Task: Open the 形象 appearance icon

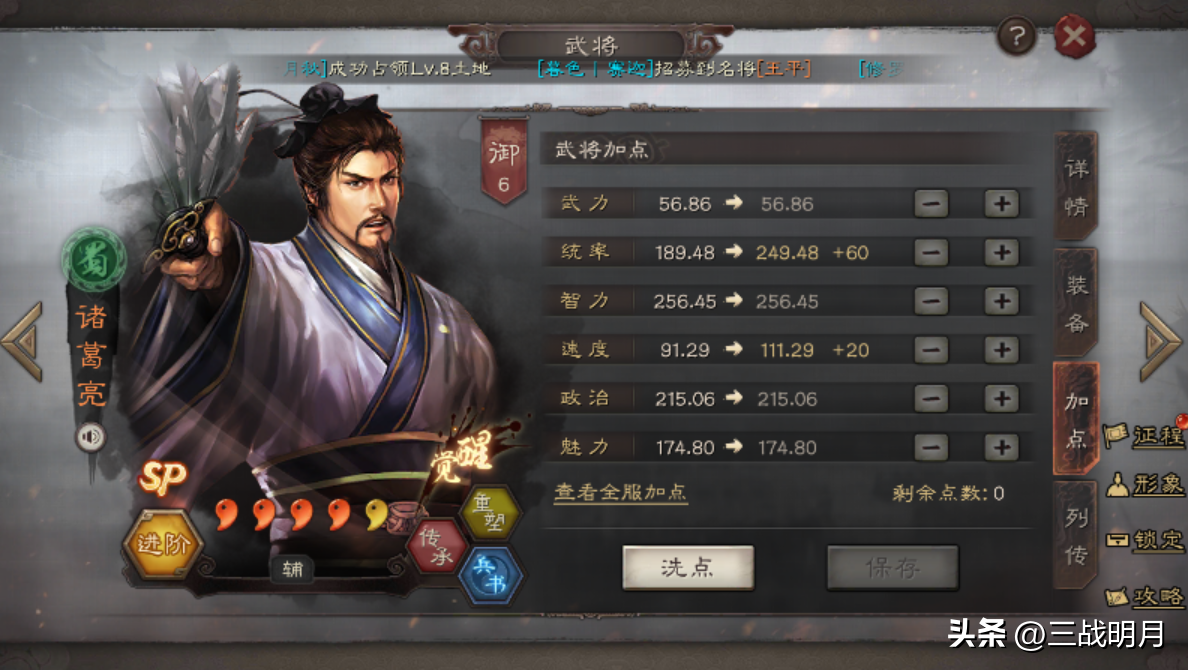Action: point(1144,484)
